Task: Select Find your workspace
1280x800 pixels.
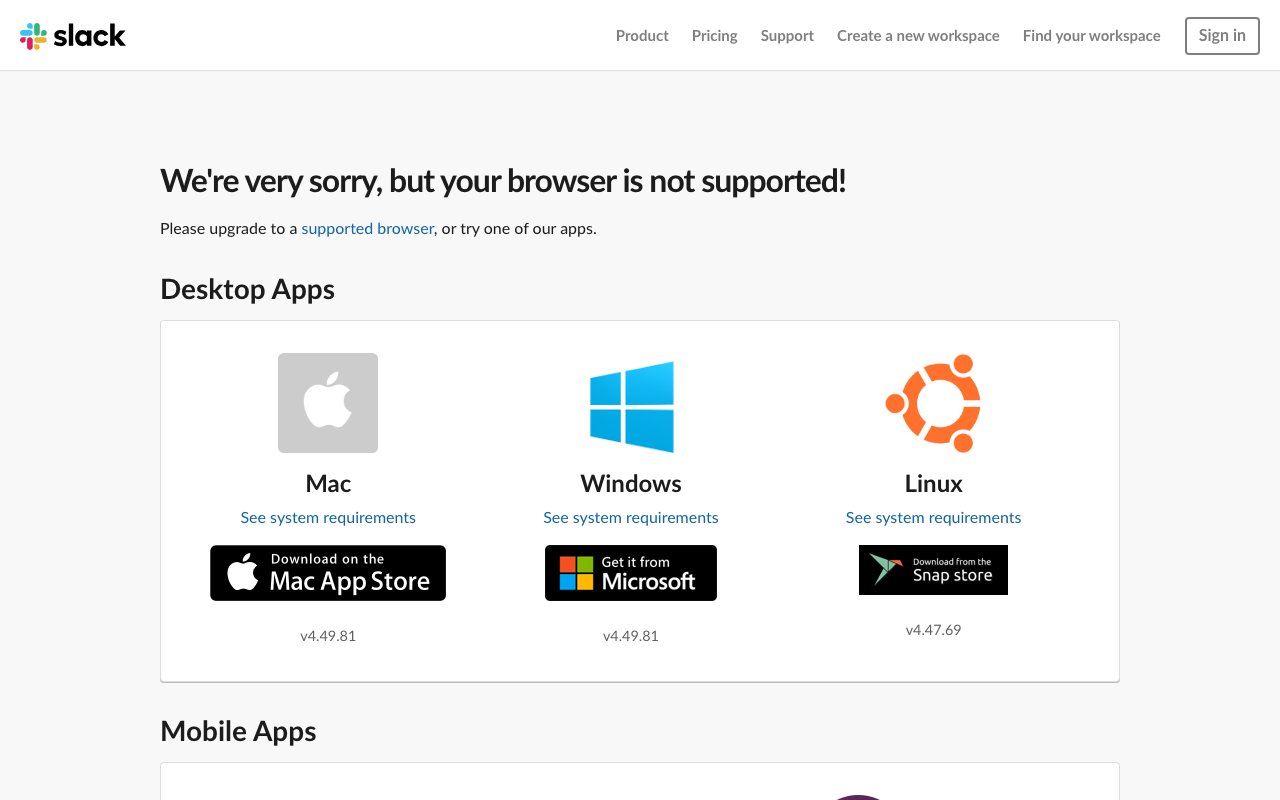Action: tap(1091, 36)
